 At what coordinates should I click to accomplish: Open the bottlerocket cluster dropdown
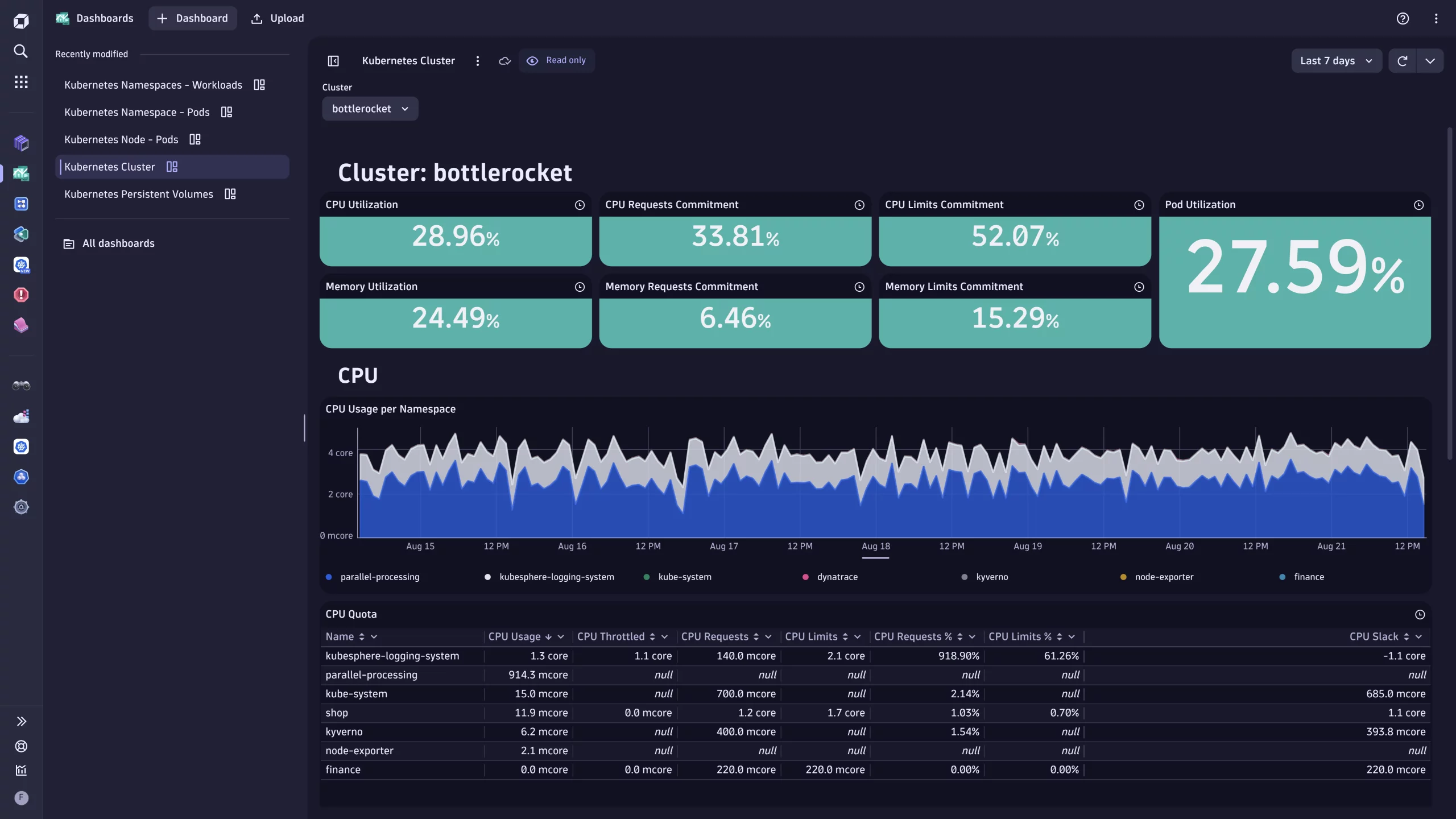[370, 109]
